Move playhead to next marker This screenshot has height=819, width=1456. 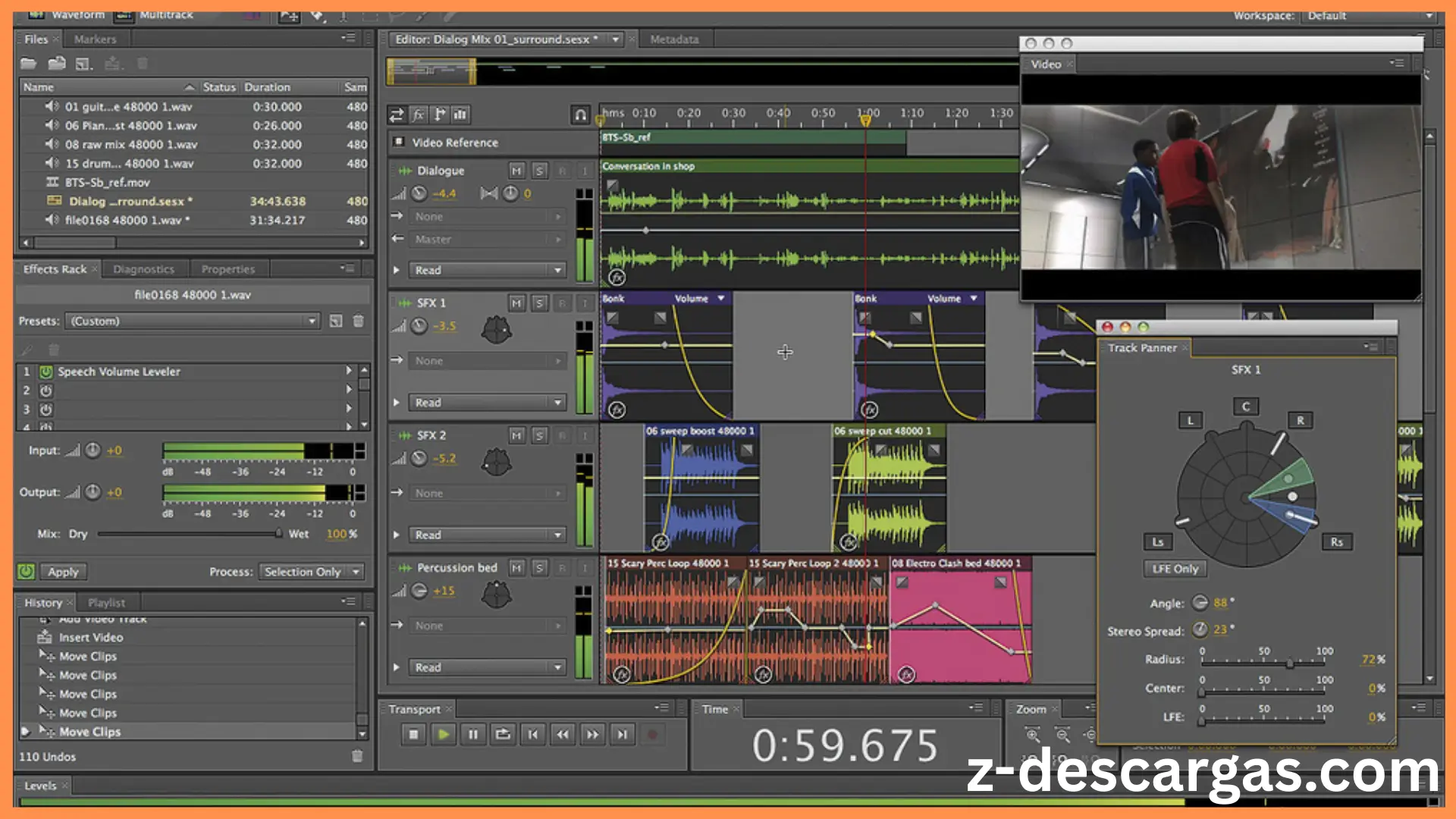623,733
